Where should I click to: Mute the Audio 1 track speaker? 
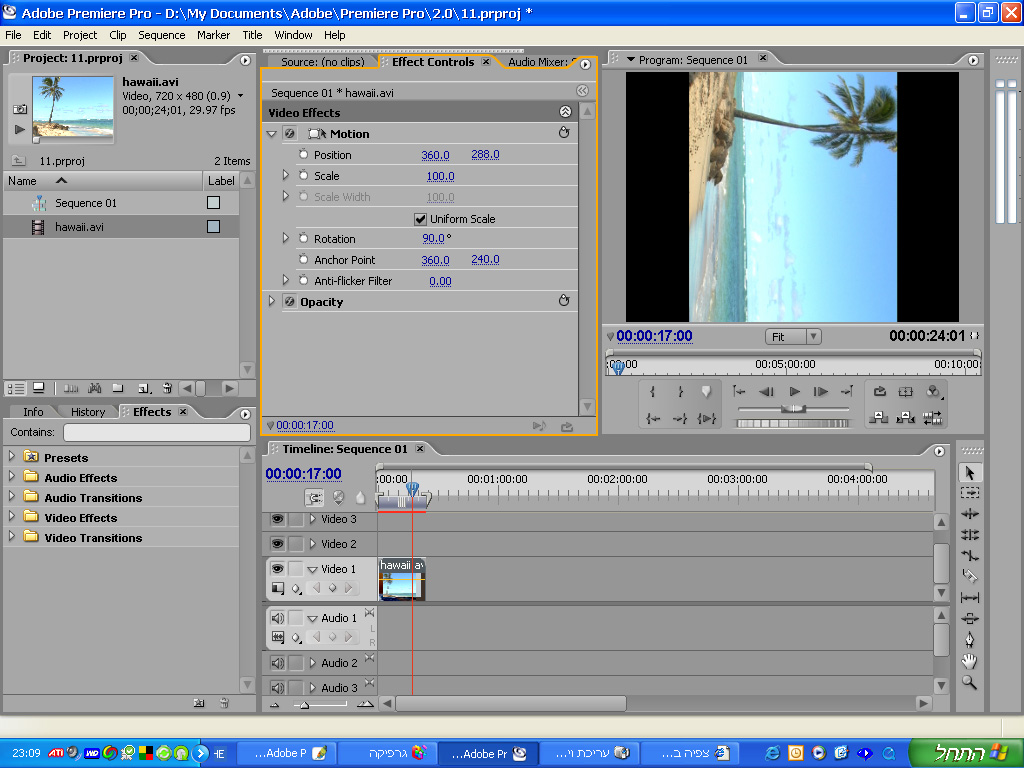click(277, 618)
